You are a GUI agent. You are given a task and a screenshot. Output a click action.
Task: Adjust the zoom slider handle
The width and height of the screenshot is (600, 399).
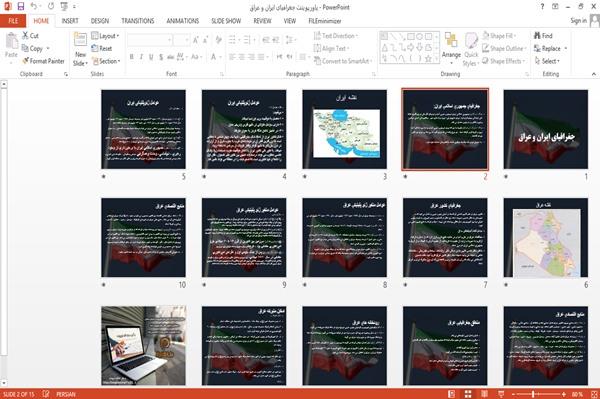(x=533, y=394)
